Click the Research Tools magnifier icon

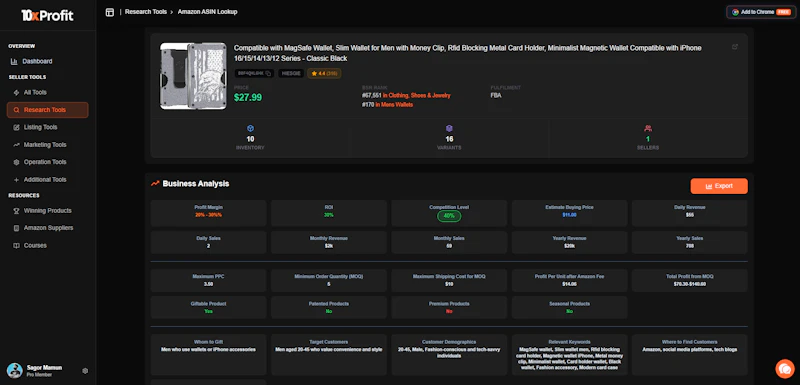[x=16, y=110]
